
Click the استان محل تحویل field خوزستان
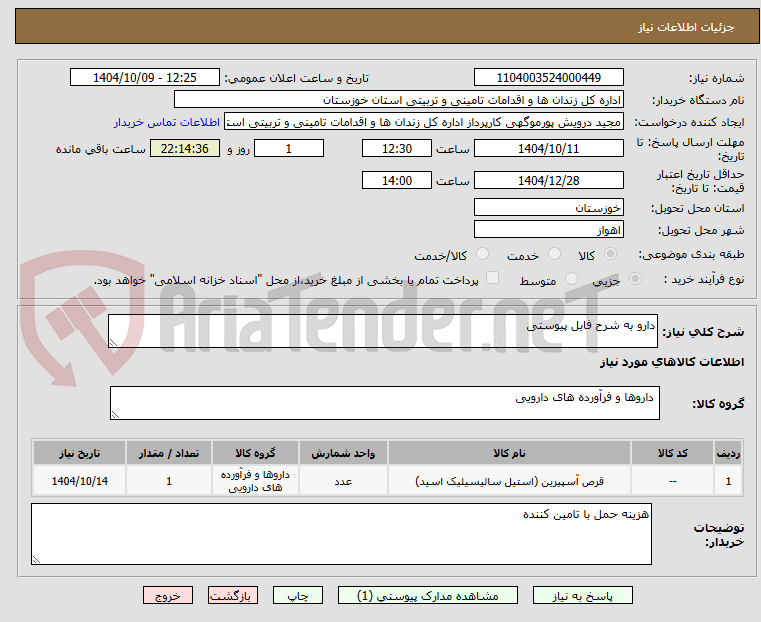tap(548, 208)
